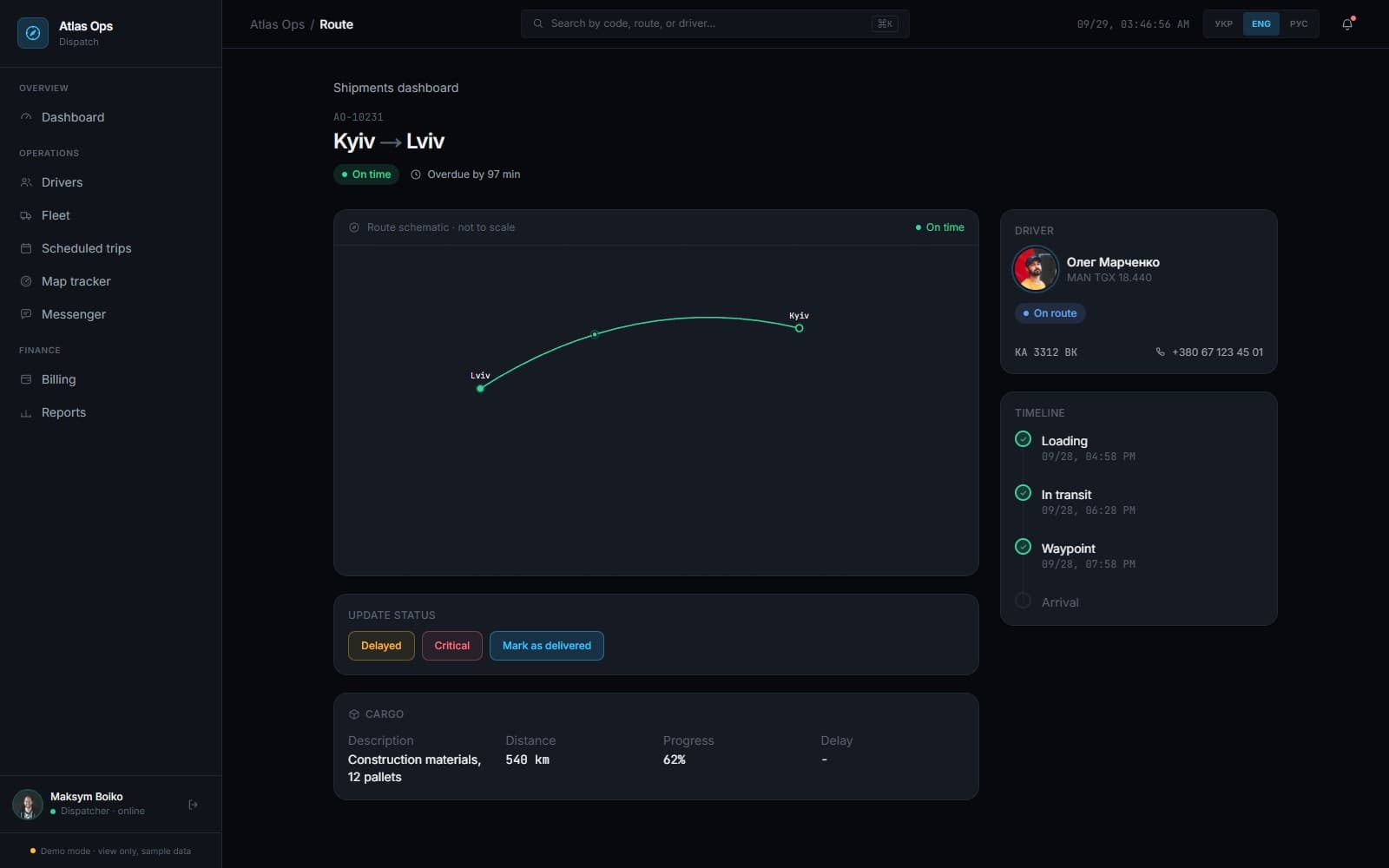Click the 540 km distance value
This screenshot has width=1389, height=868.
(528, 759)
